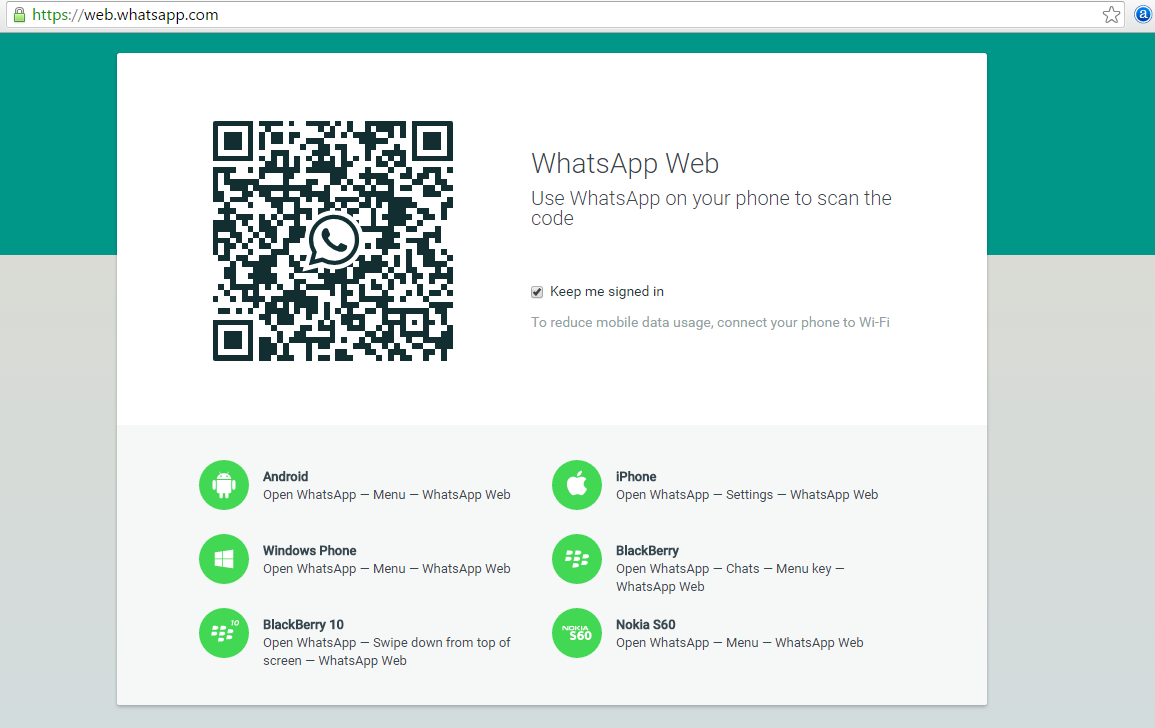
Task: Toggle the bookmark star in the address bar
Action: pyautogui.click(x=1111, y=15)
